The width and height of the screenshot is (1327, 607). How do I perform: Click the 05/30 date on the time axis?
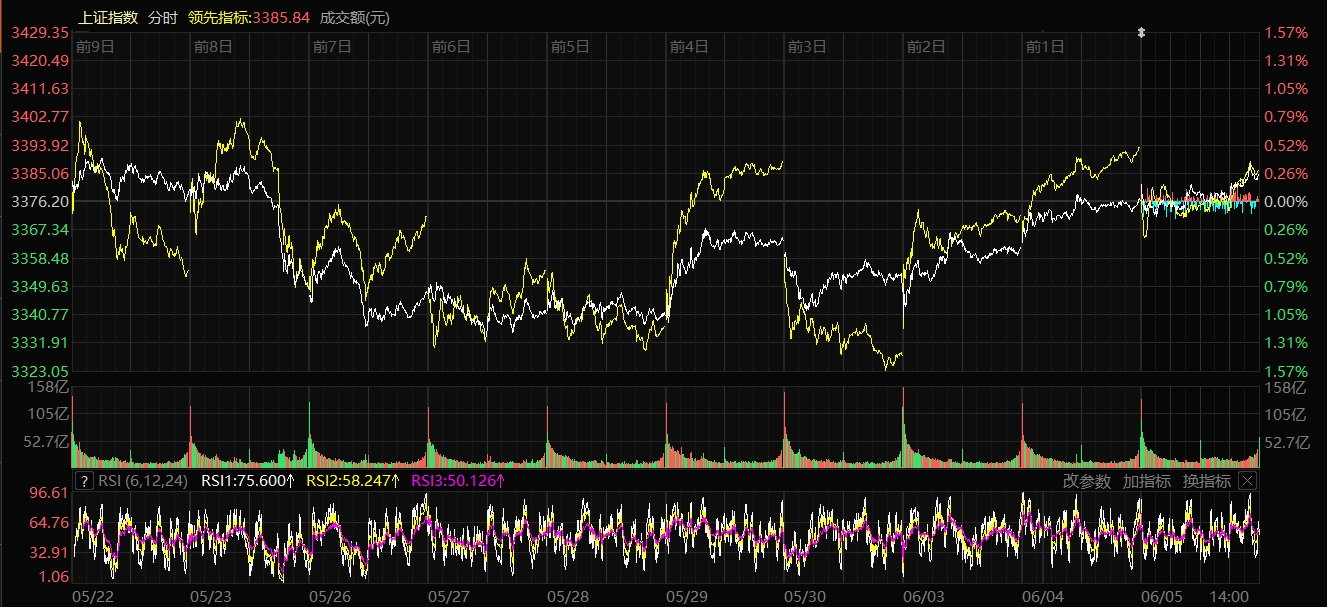click(x=806, y=596)
